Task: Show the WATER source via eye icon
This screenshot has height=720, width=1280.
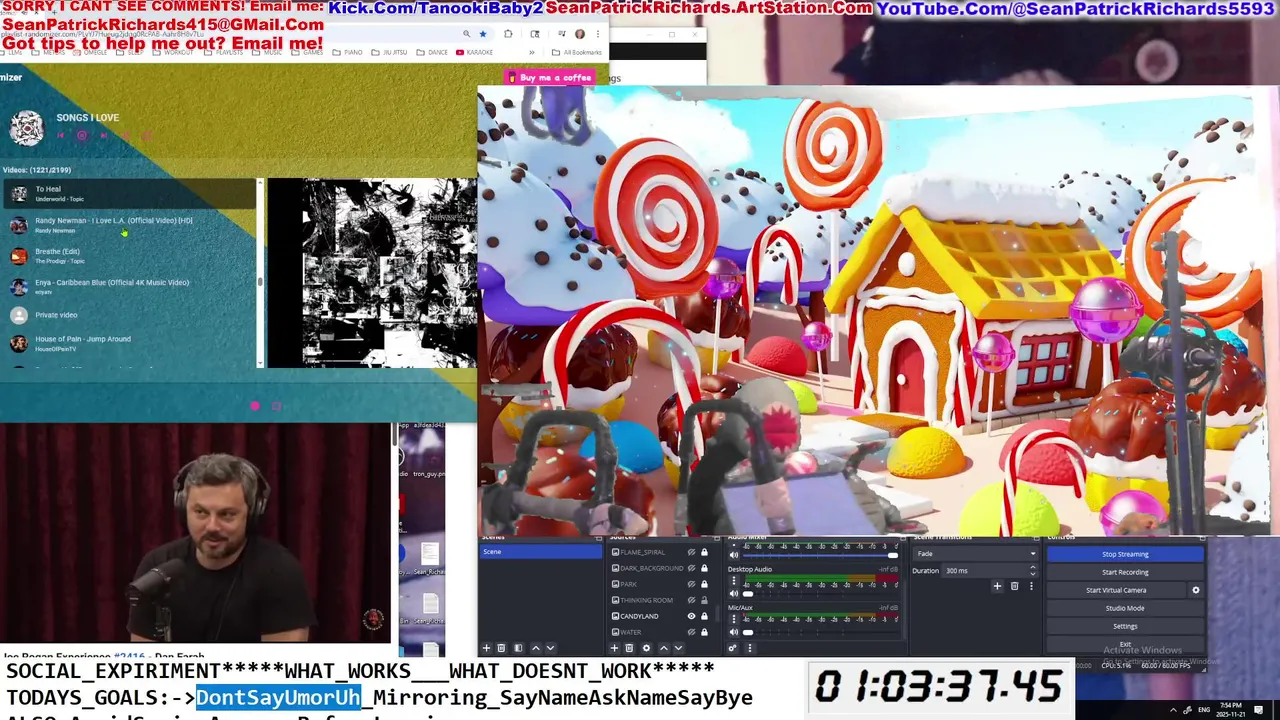Action: 691,632
